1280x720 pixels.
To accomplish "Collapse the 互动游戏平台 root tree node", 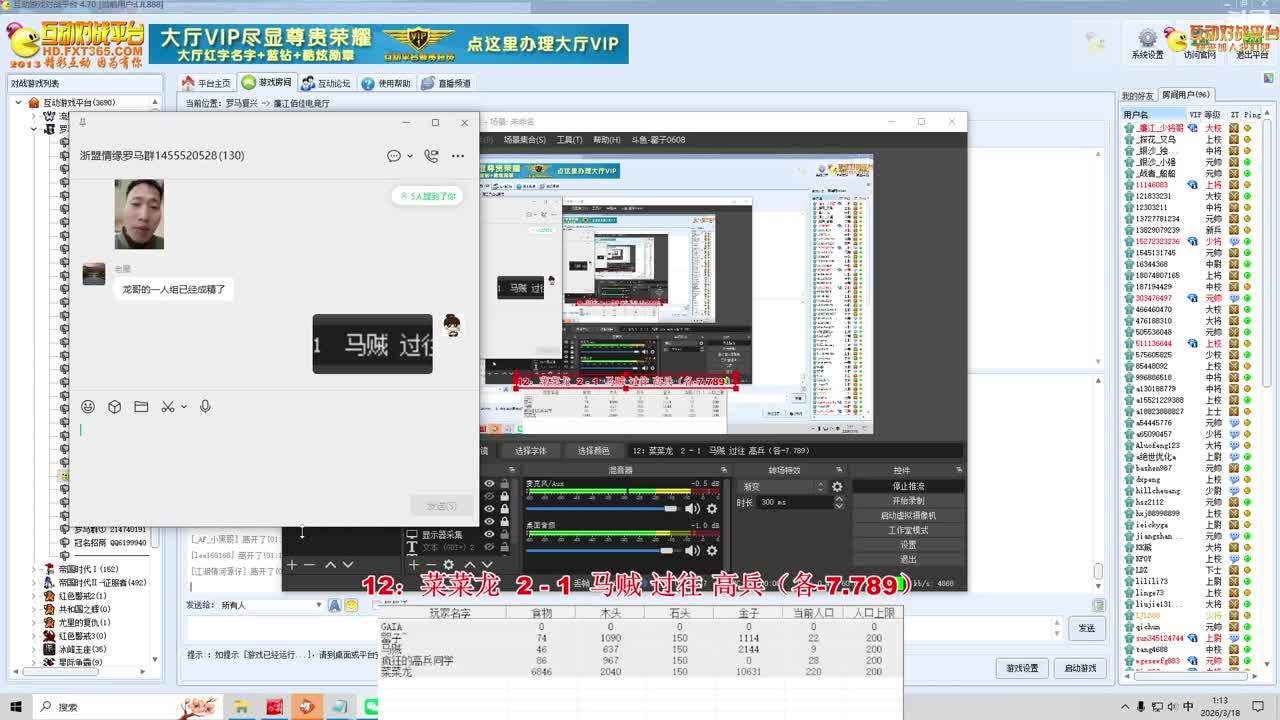I will (x=20, y=103).
